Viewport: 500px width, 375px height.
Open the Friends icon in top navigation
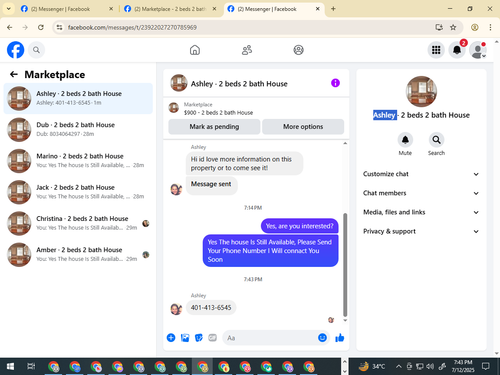click(x=247, y=50)
